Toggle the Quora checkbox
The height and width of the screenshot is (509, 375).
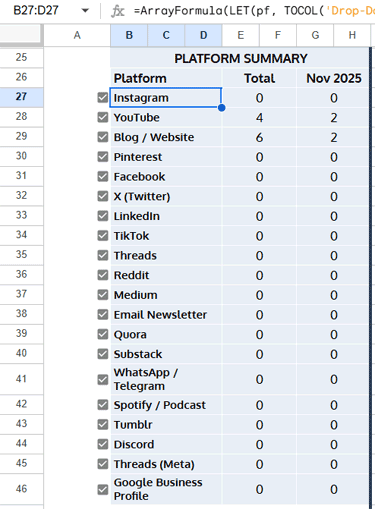pos(103,334)
